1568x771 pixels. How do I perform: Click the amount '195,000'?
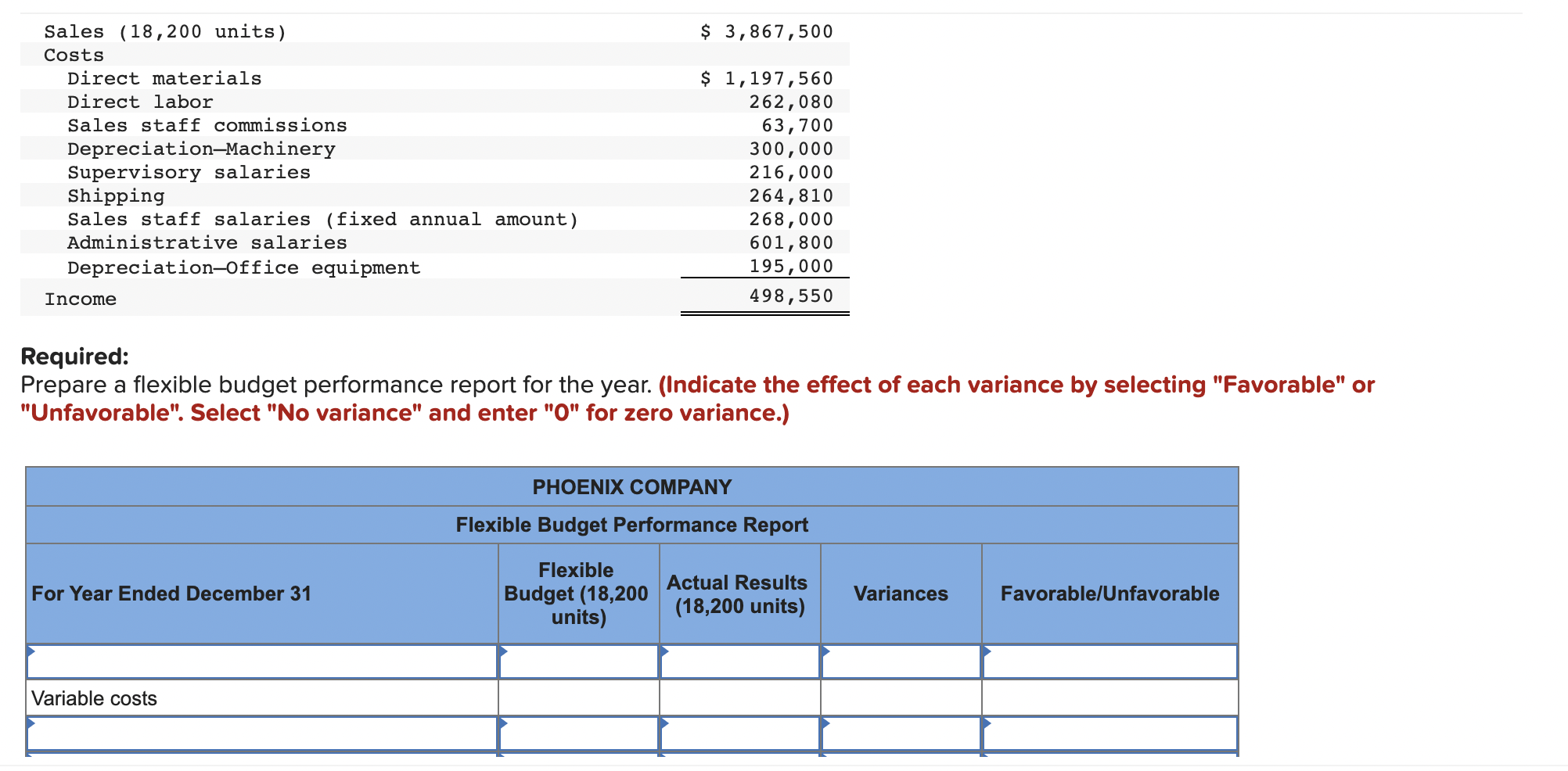click(x=791, y=267)
